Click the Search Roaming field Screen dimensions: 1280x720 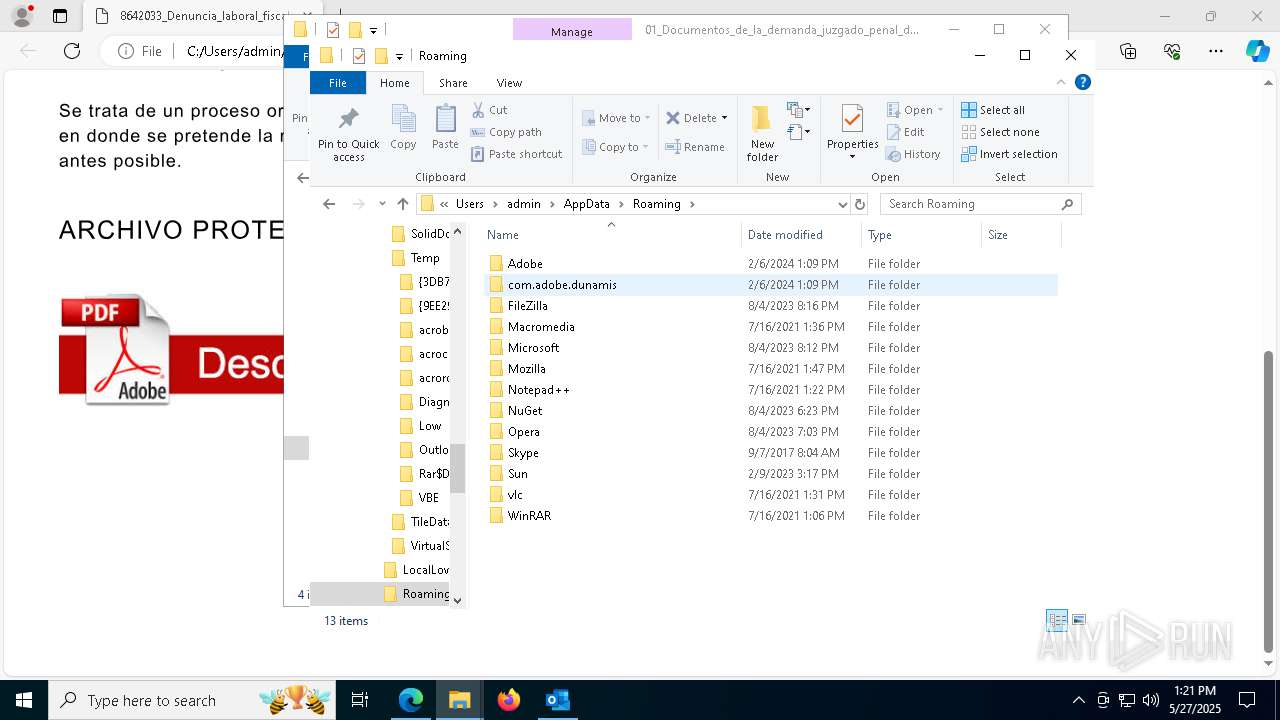980,204
